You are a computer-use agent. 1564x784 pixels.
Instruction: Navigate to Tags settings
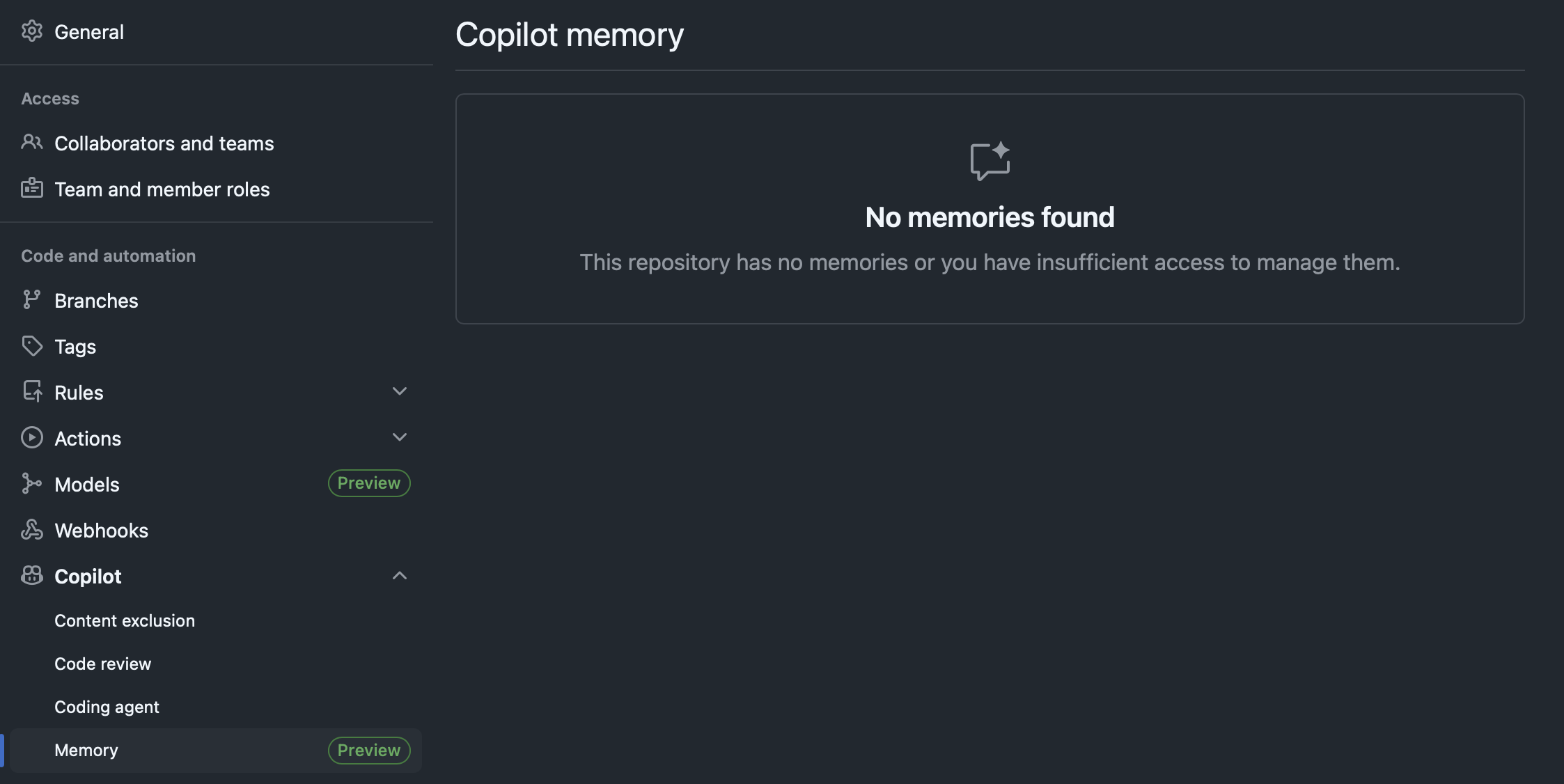point(75,347)
